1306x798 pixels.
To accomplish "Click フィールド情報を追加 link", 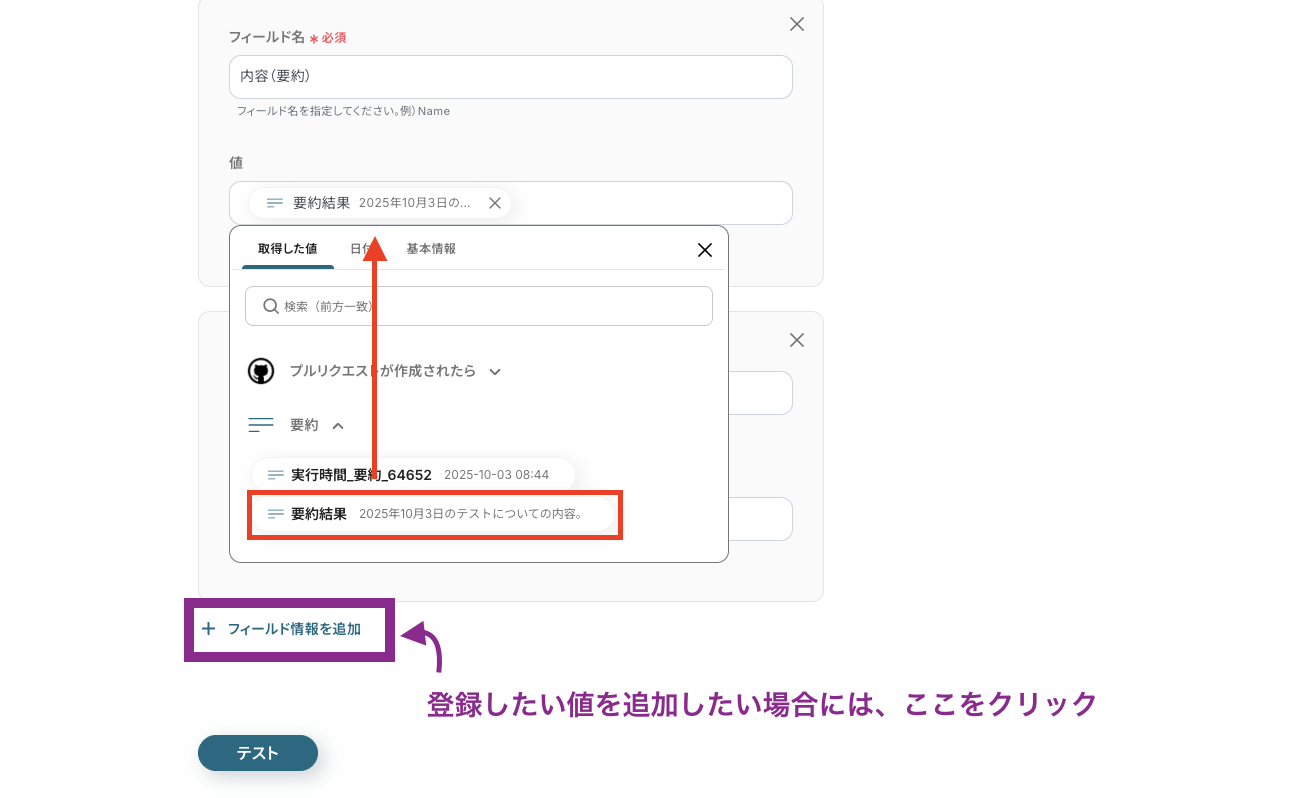I will coord(294,629).
